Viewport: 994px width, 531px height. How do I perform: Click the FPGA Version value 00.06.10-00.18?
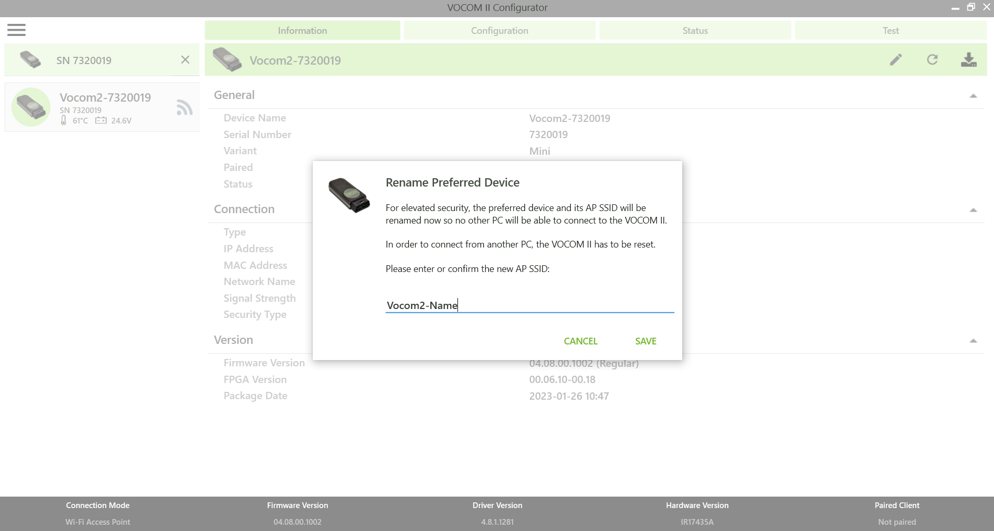click(562, 380)
